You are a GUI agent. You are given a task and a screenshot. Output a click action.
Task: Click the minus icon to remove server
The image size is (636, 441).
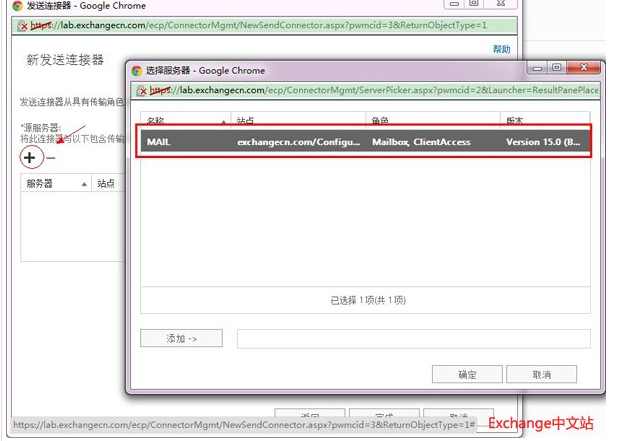coord(52,159)
